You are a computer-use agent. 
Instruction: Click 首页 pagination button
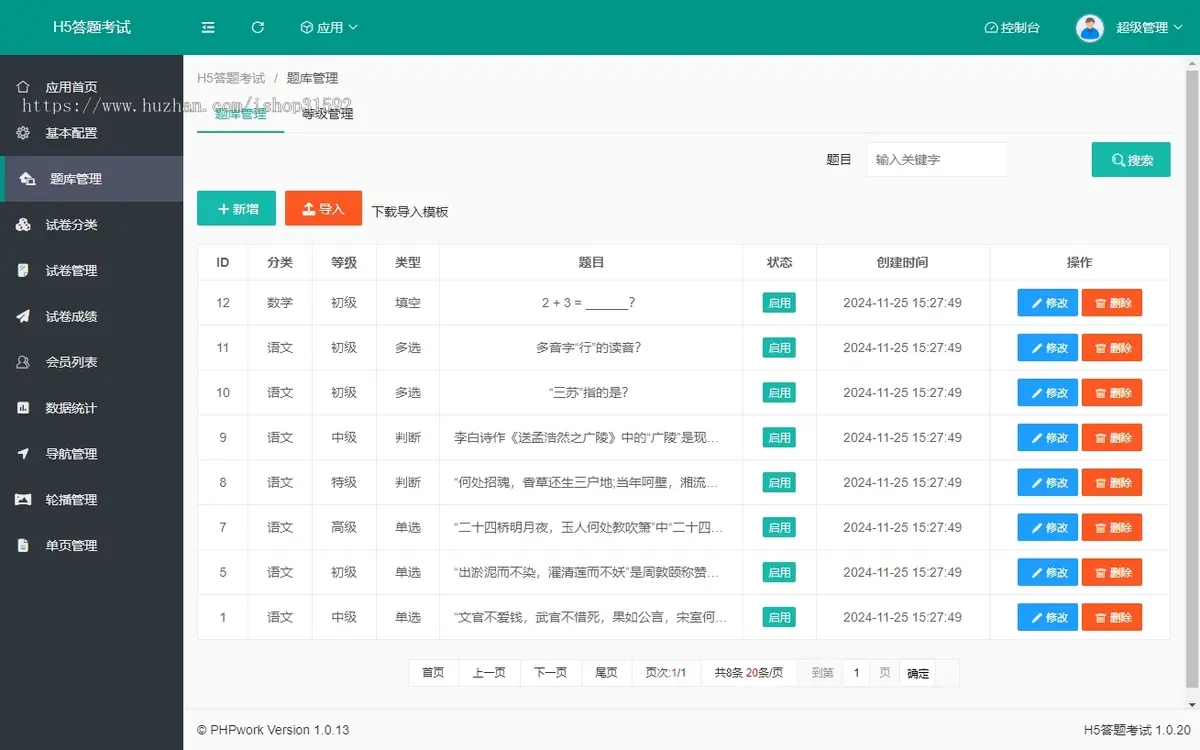(433, 673)
